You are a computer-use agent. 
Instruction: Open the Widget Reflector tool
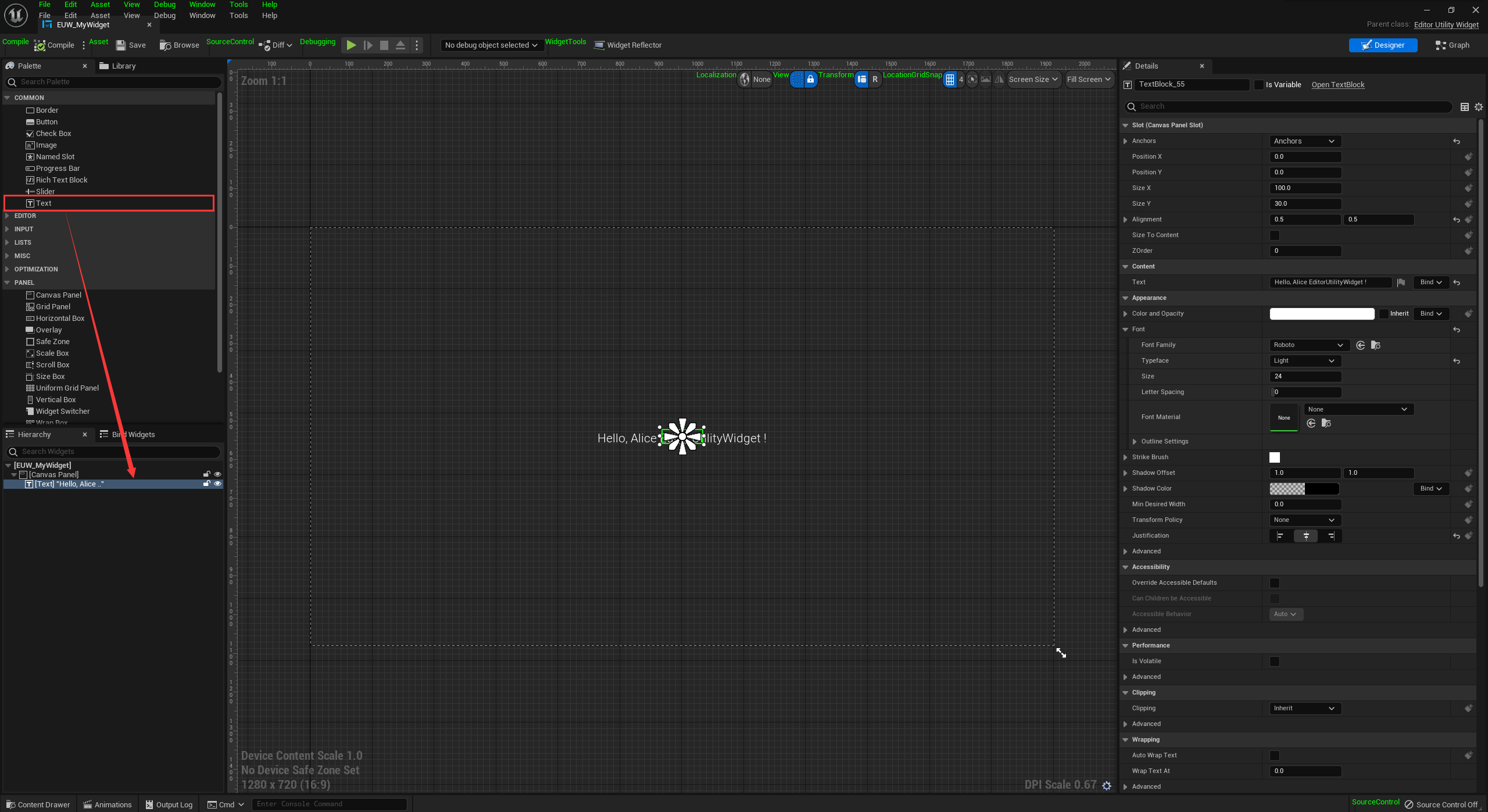(x=628, y=45)
